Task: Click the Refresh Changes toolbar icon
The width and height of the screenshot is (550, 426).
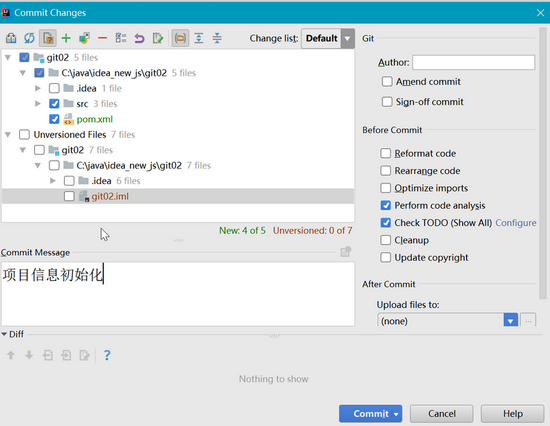Action: (29, 38)
